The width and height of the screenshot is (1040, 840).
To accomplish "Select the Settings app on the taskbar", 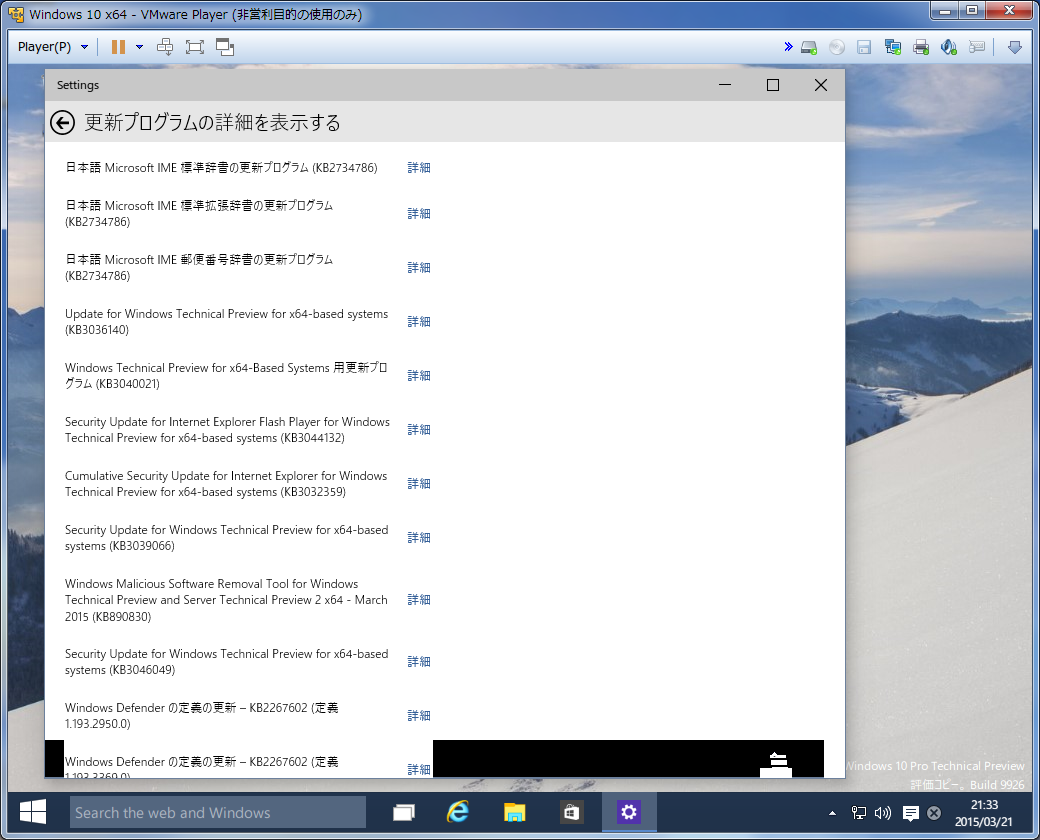I will [629, 812].
